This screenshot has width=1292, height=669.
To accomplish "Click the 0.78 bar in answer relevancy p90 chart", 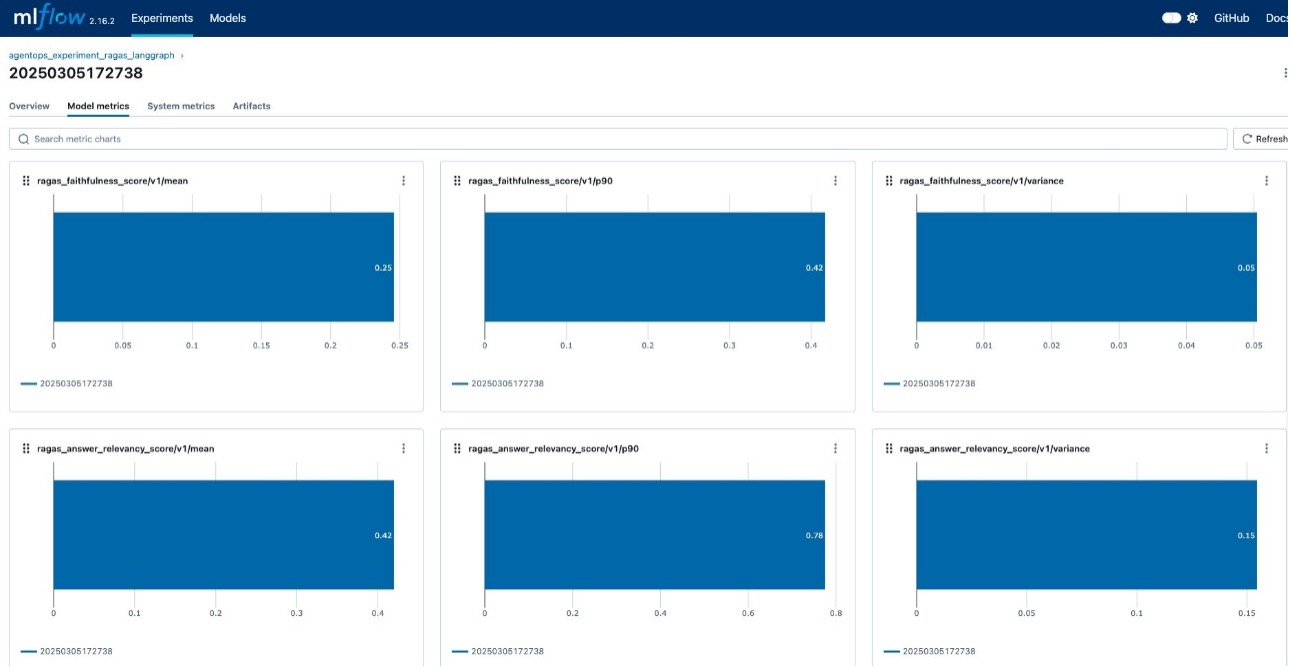I will pos(655,535).
